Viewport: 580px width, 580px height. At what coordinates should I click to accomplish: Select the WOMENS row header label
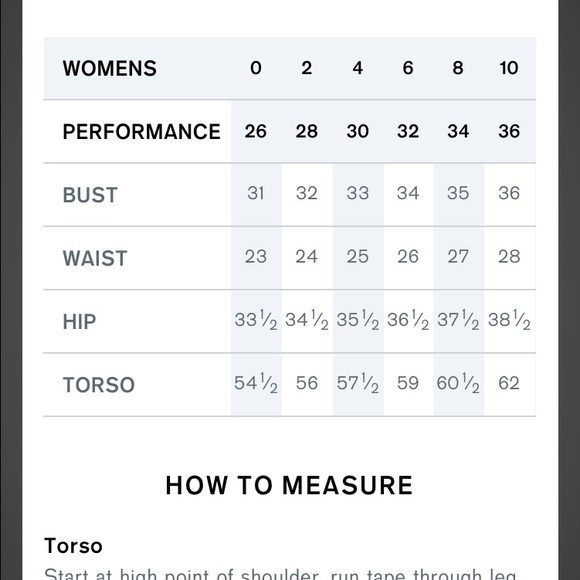(109, 68)
